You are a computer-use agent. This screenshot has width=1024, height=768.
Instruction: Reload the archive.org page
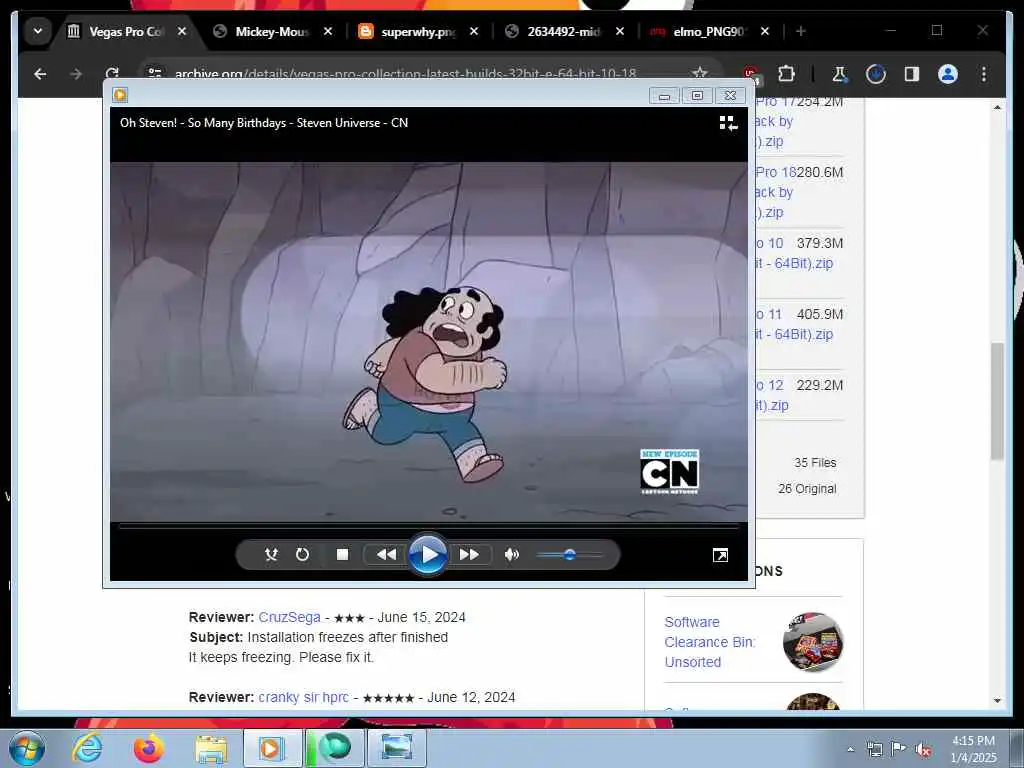(x=112, y=74)
